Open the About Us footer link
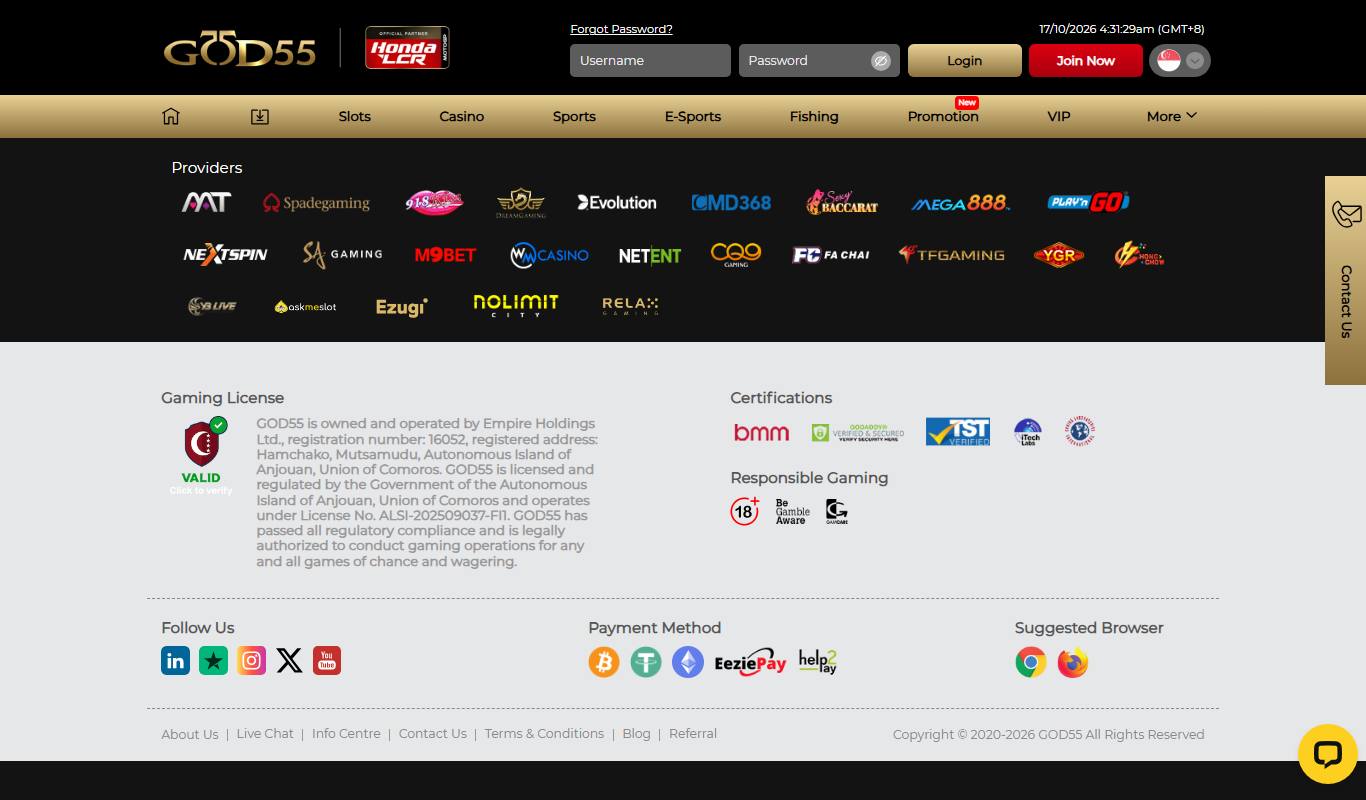This screenshot has height=800, width=1366. click(x=189, y=734)
